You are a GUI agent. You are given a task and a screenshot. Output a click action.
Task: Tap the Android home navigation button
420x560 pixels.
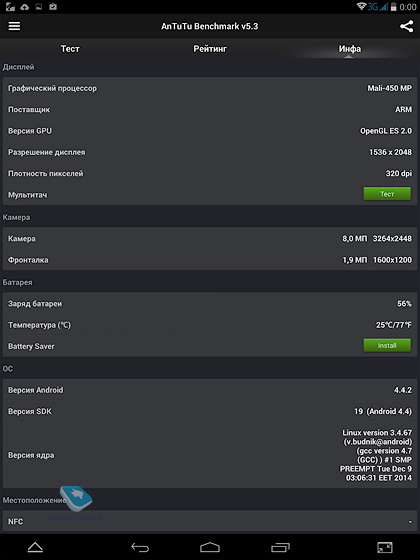210,547
